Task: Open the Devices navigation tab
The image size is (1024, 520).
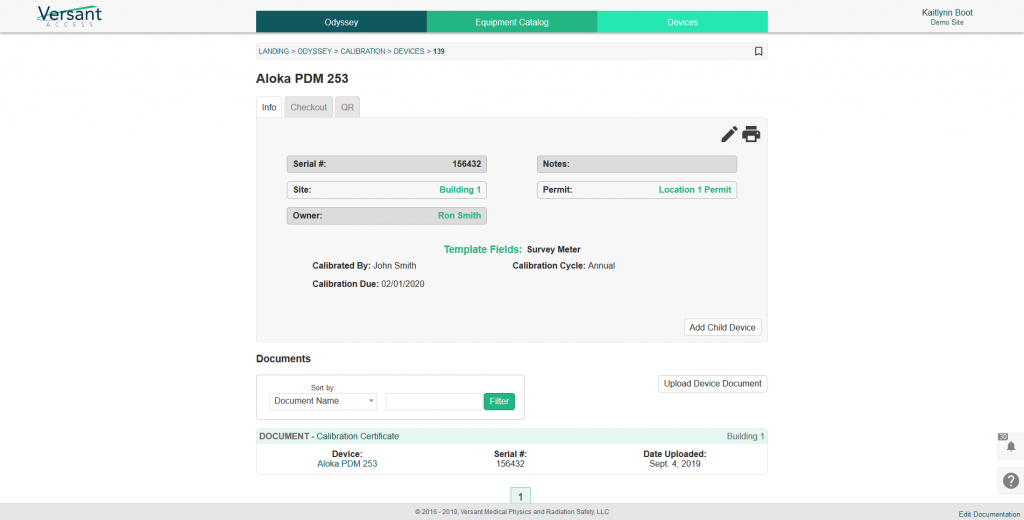Action: tap(682, 22)
